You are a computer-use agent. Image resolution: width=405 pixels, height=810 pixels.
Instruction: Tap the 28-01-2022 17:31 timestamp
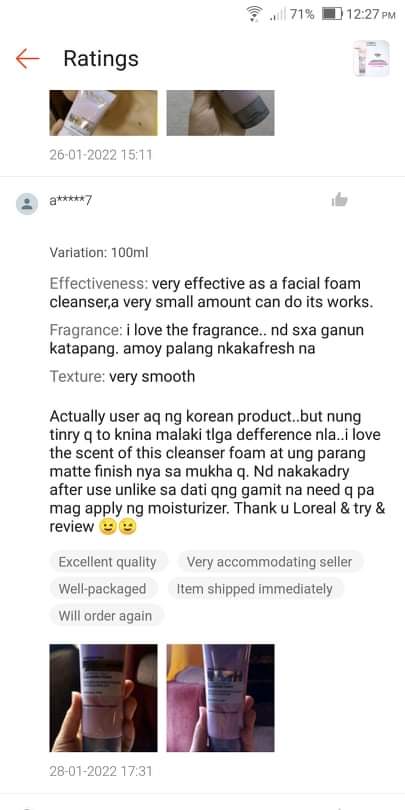tap(101, 771)
